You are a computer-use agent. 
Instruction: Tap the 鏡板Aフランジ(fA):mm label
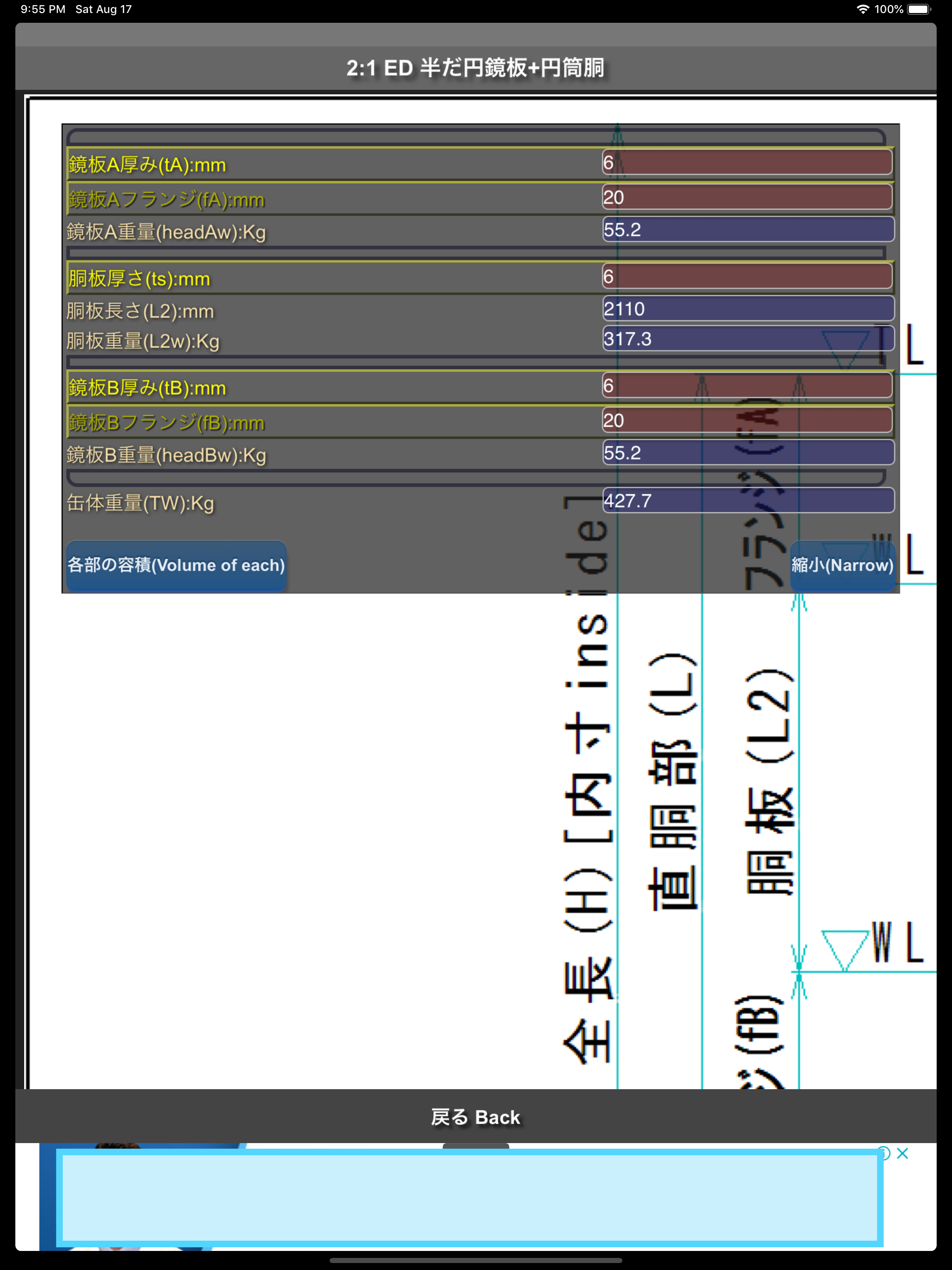tap(166, 200)
